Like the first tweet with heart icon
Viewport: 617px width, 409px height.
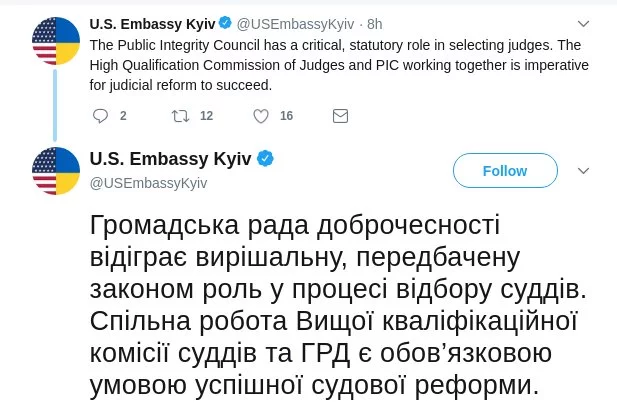pyautogui.click(x=261, y=116)
